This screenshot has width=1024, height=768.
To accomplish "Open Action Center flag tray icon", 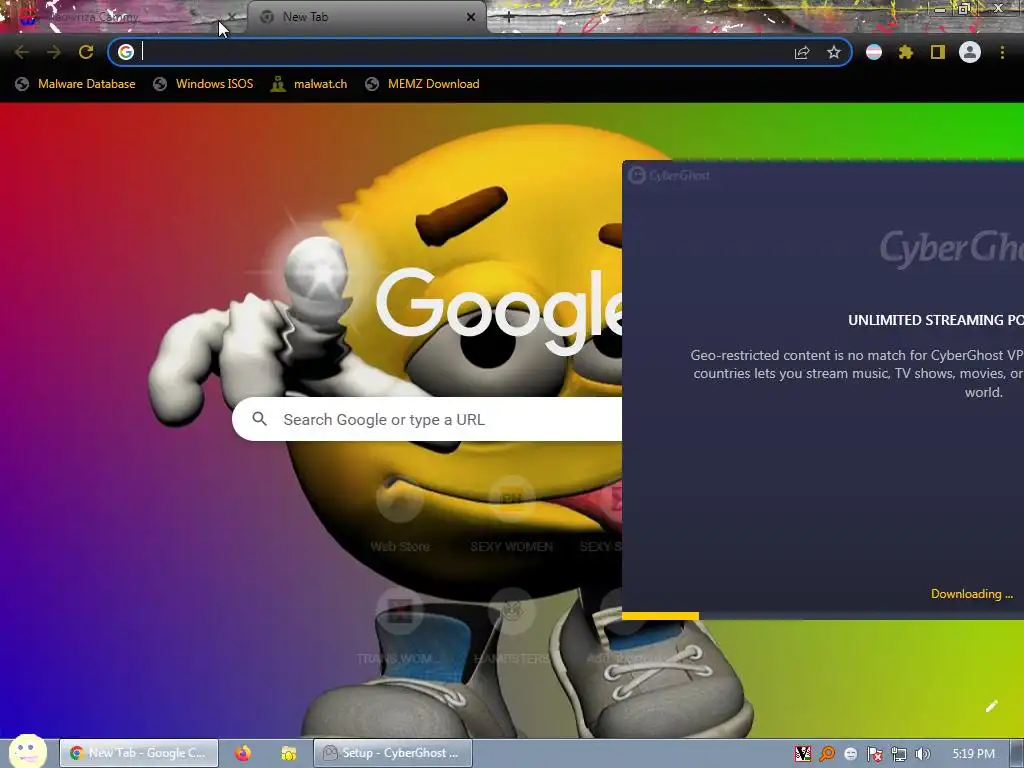I will (x=874, y=754).
